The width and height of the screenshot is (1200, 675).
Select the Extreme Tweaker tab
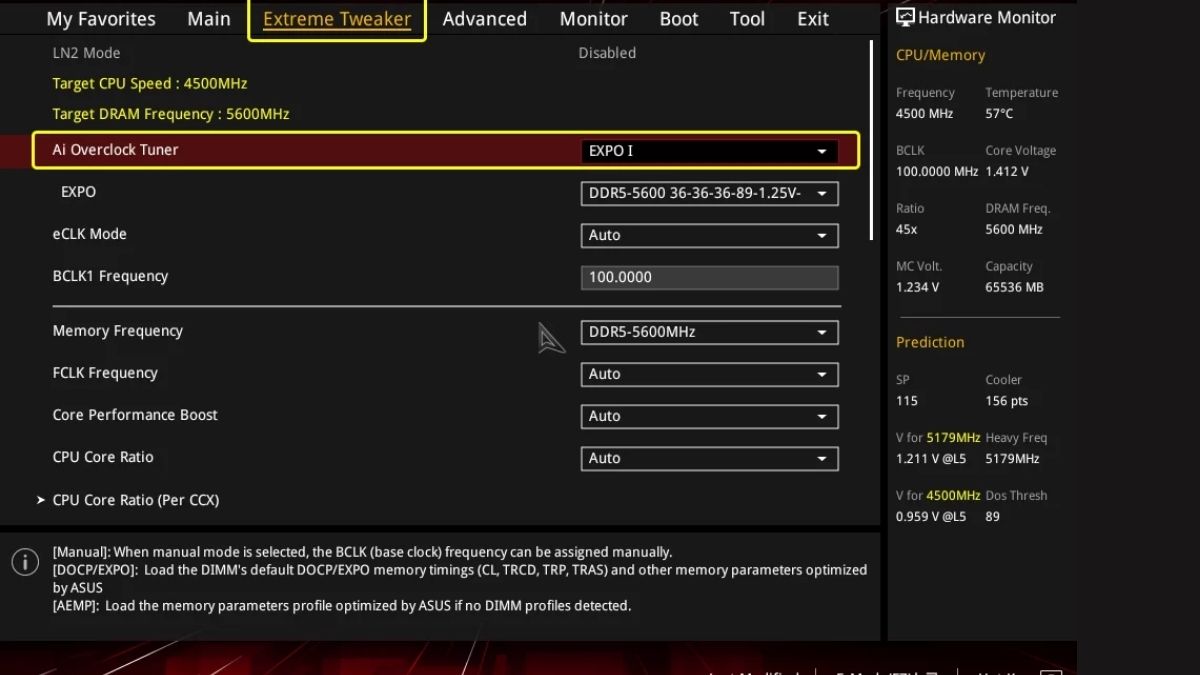(x=337, y=19)
